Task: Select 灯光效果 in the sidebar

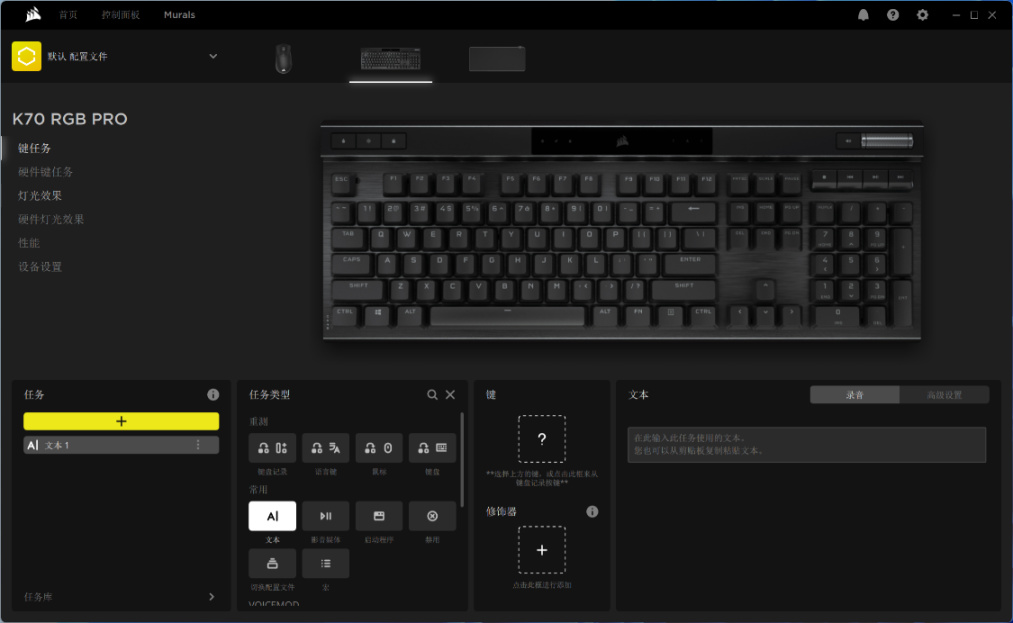Action: click(x=40, y=196)
